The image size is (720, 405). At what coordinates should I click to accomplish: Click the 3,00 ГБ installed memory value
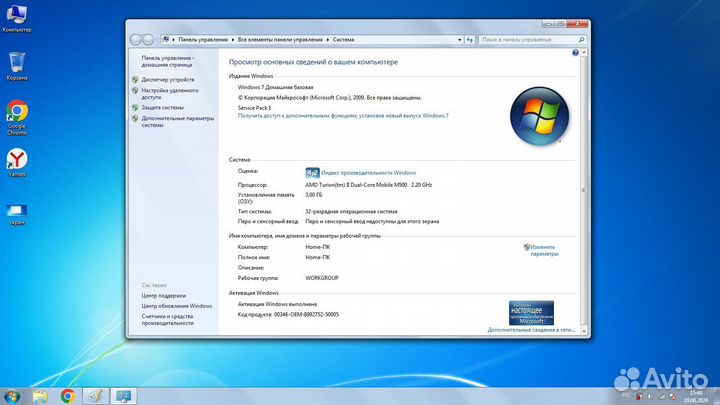[314, 195]
